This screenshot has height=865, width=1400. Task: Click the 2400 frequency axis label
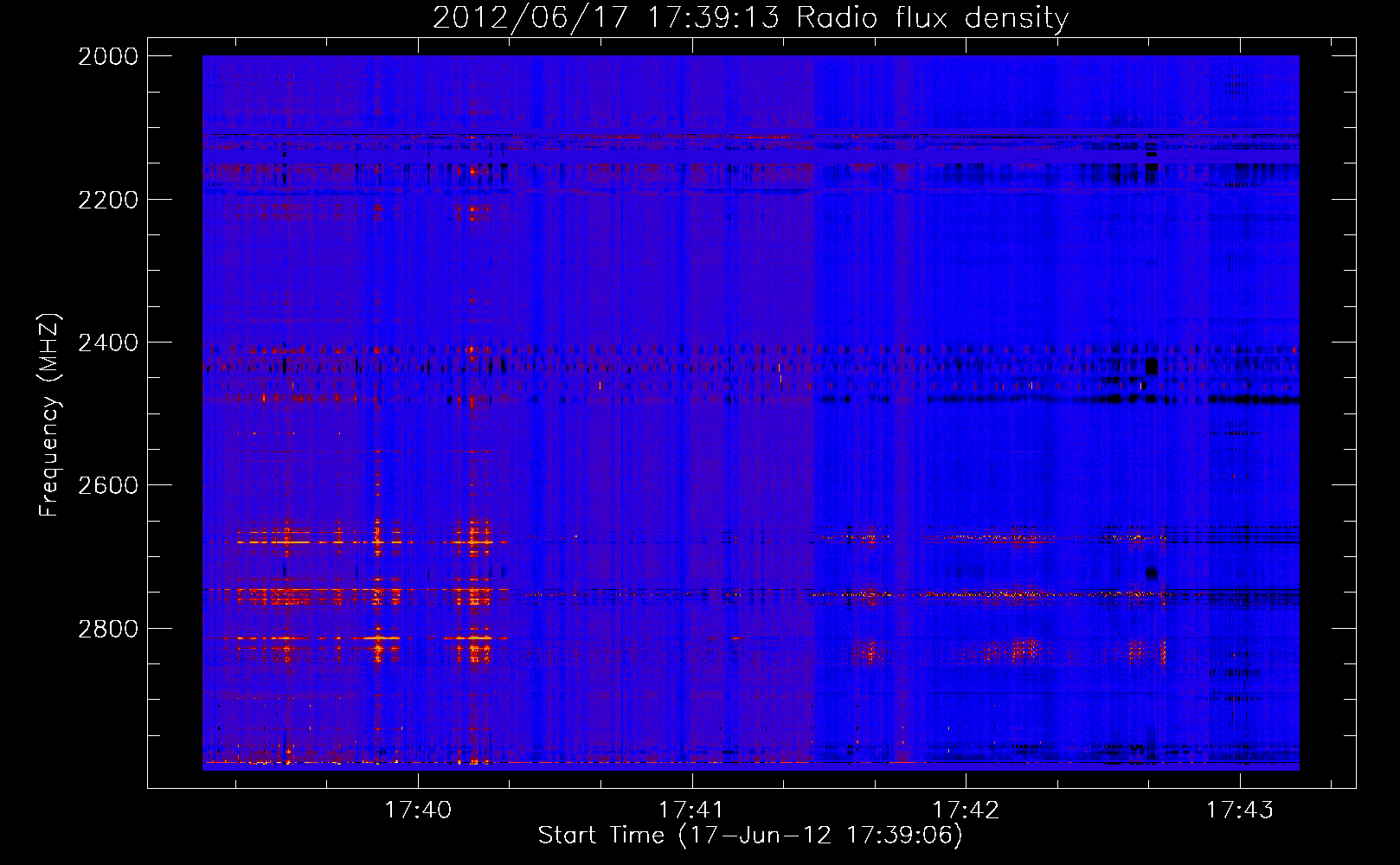click(108, 343)
